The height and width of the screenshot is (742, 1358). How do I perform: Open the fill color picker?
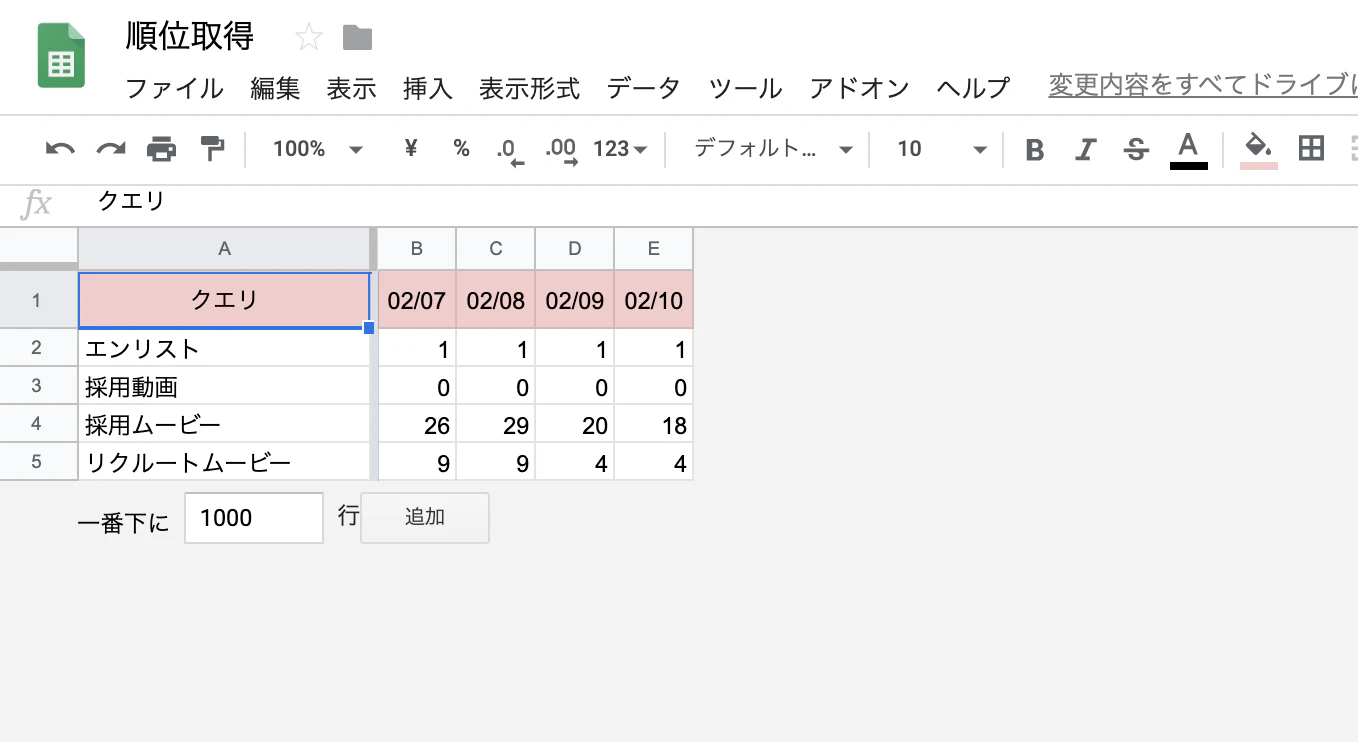coord(1259,150)
